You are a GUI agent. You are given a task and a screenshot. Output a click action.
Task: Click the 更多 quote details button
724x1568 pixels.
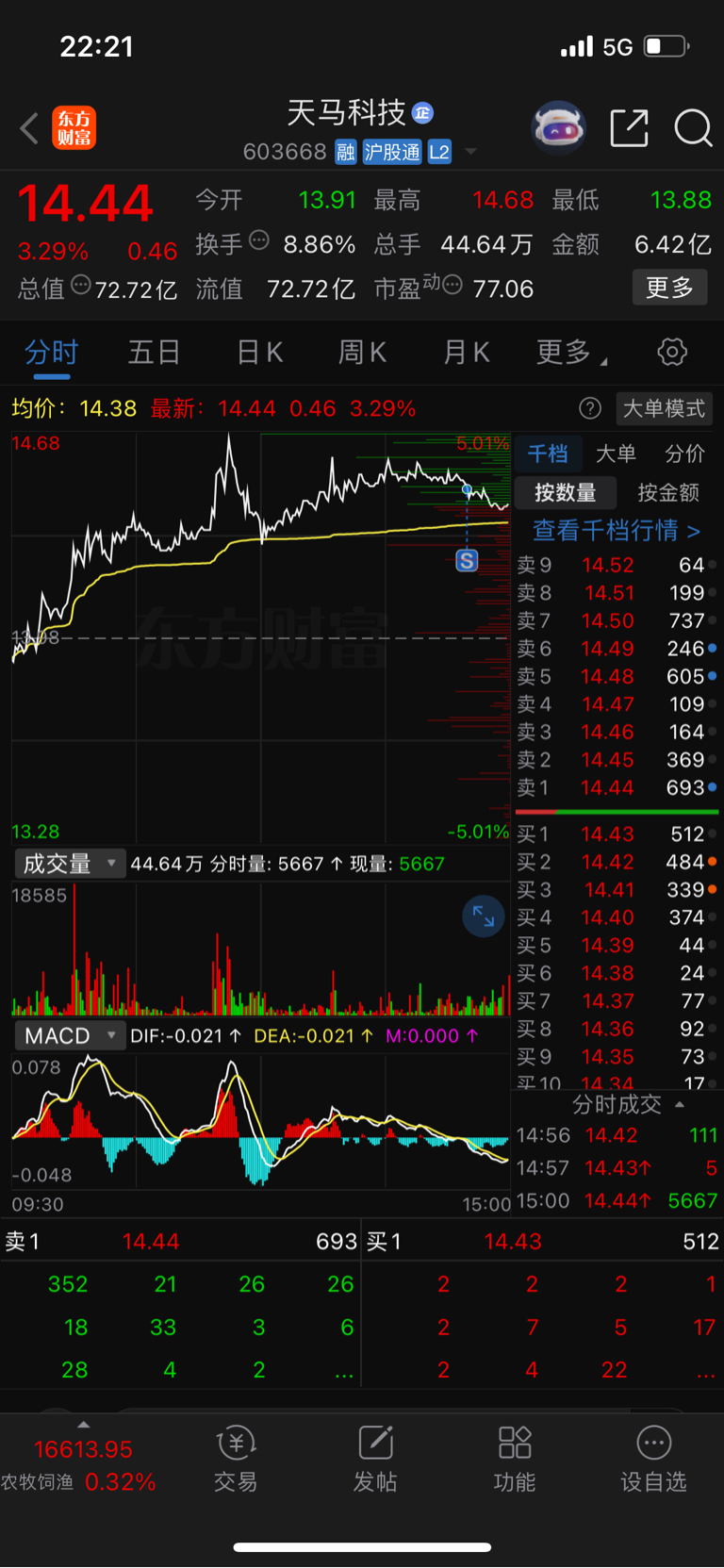coord(669,288)
